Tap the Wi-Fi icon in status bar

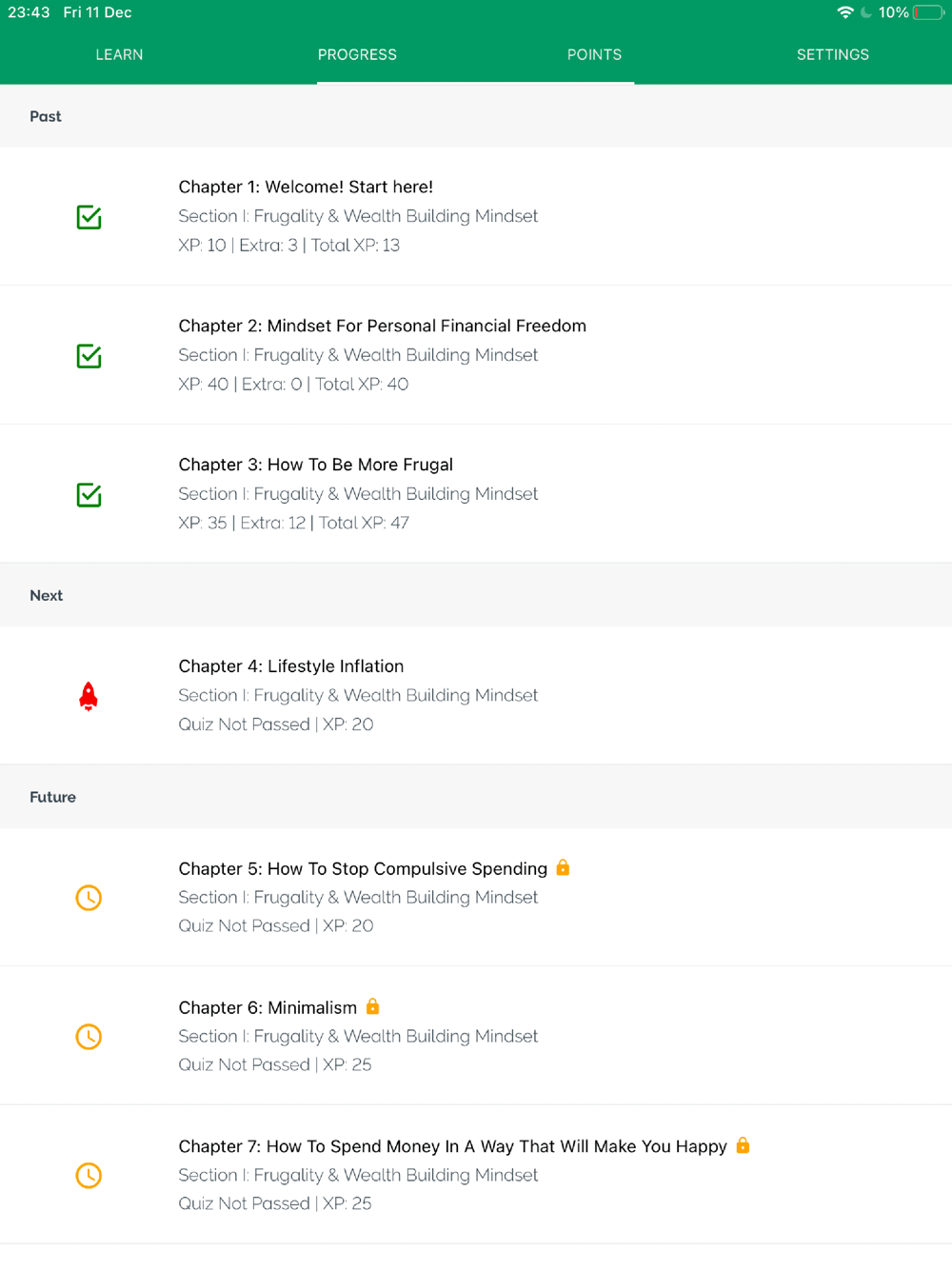[844, 12]
